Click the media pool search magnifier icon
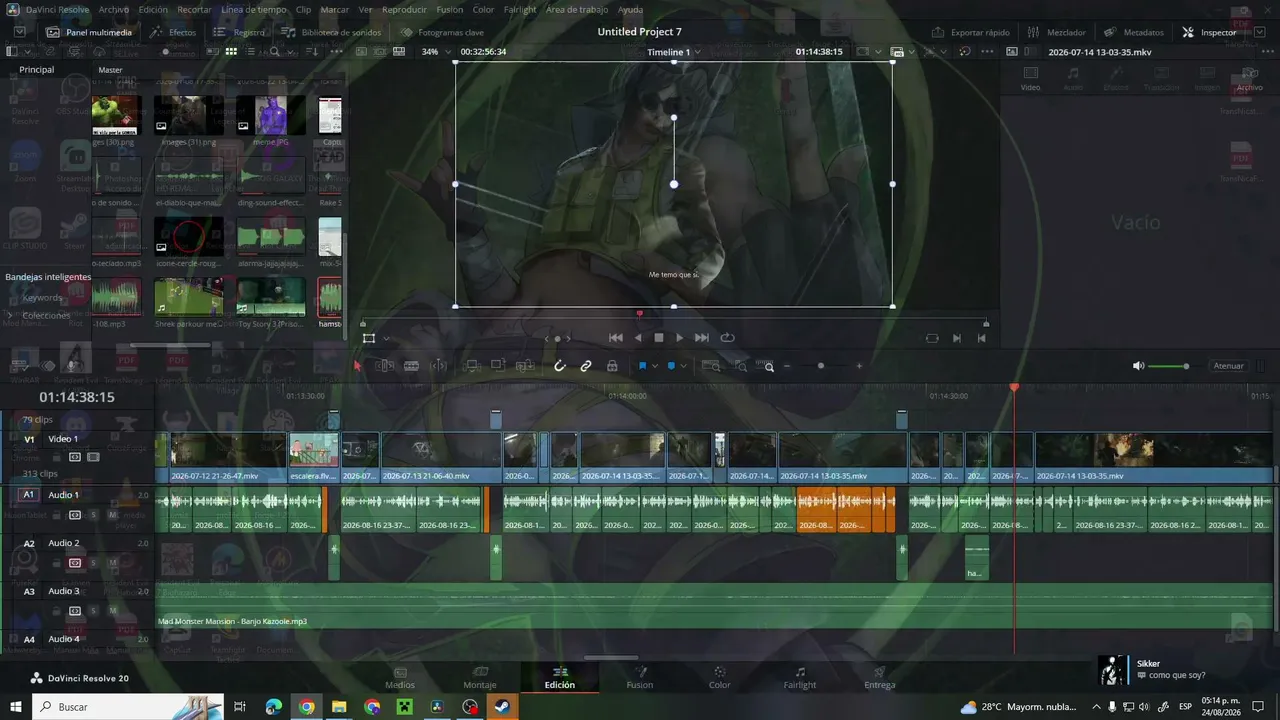Screen dimensions: 1280x720 pos(275,51)
